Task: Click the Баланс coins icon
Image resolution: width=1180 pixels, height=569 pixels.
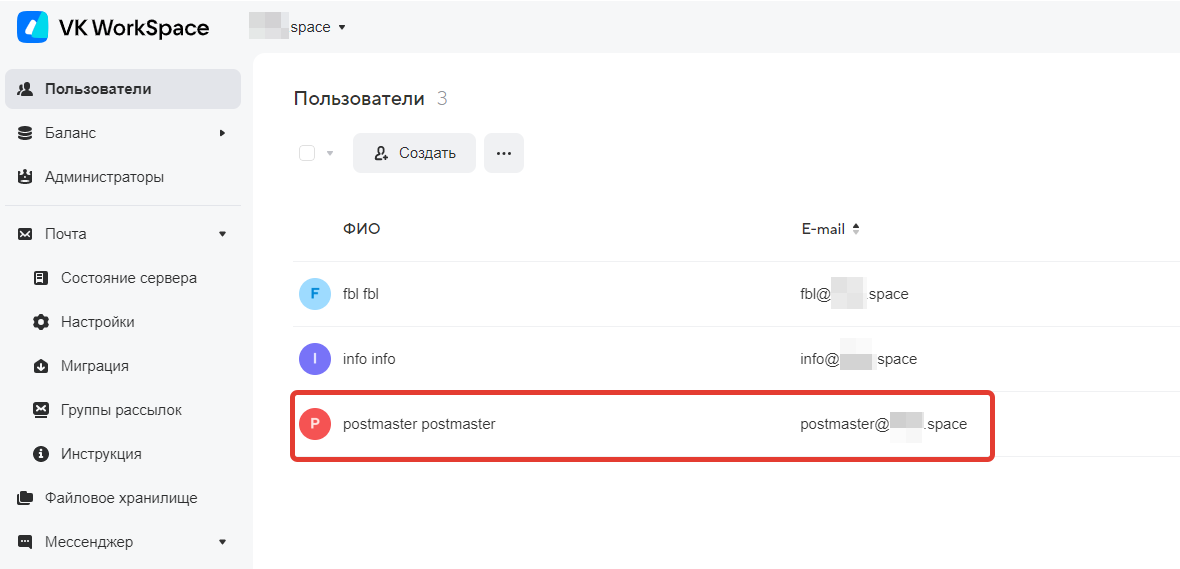Action: [25, 133]
